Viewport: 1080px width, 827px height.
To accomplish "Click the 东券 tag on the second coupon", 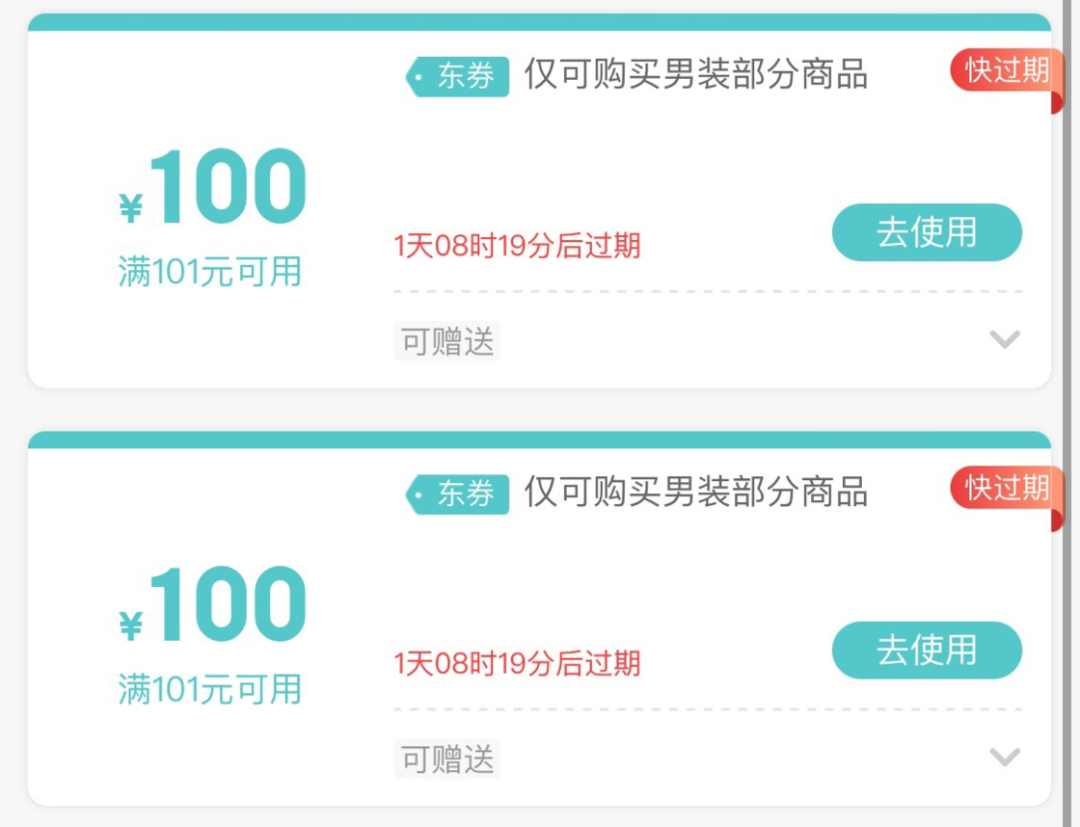I will click(x=458, y=494).
